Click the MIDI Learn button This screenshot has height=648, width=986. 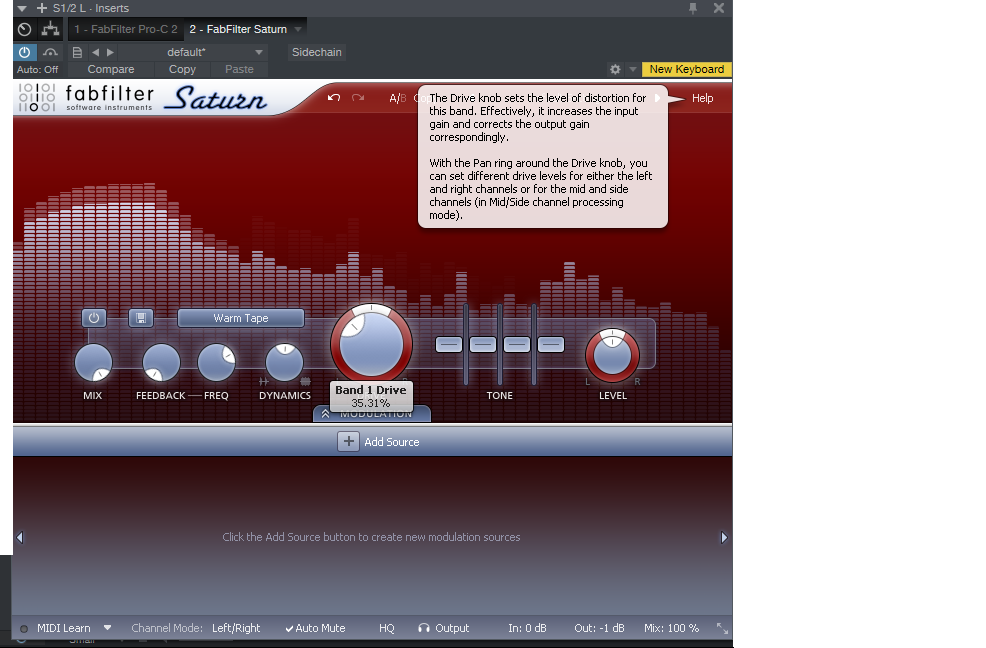[64, 628]
